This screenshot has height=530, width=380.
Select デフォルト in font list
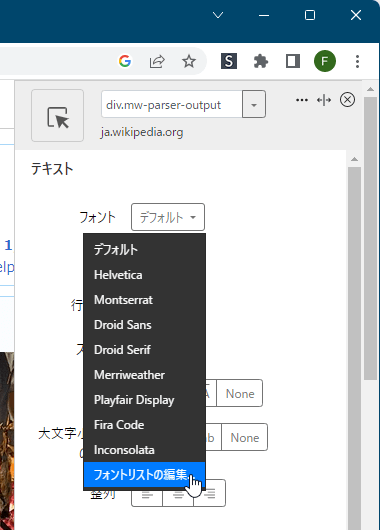coord(144,250)
